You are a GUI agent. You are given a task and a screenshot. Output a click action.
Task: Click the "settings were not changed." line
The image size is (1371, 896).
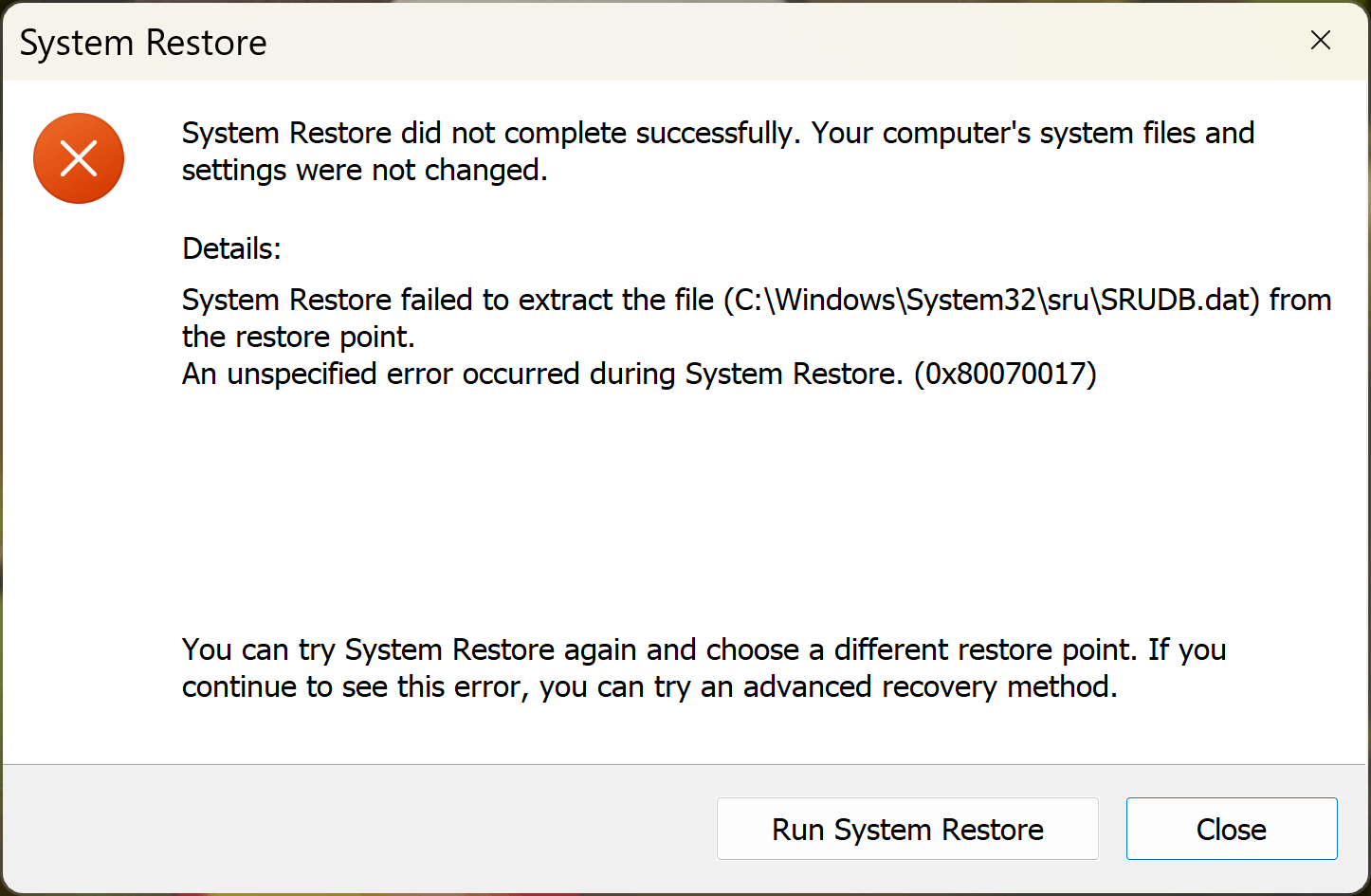(364, 171)
